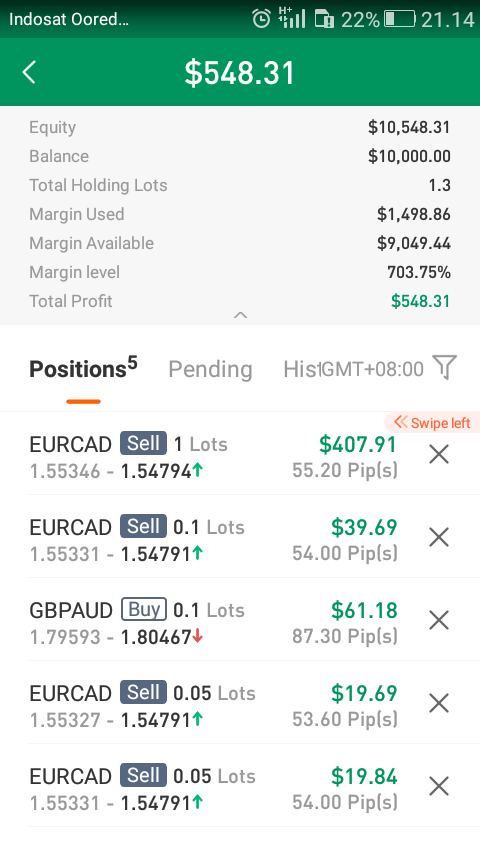Viewport: 480px width, 854px height.
Task: Tap the back arrow in green header
Action: [x=29, y=72]
